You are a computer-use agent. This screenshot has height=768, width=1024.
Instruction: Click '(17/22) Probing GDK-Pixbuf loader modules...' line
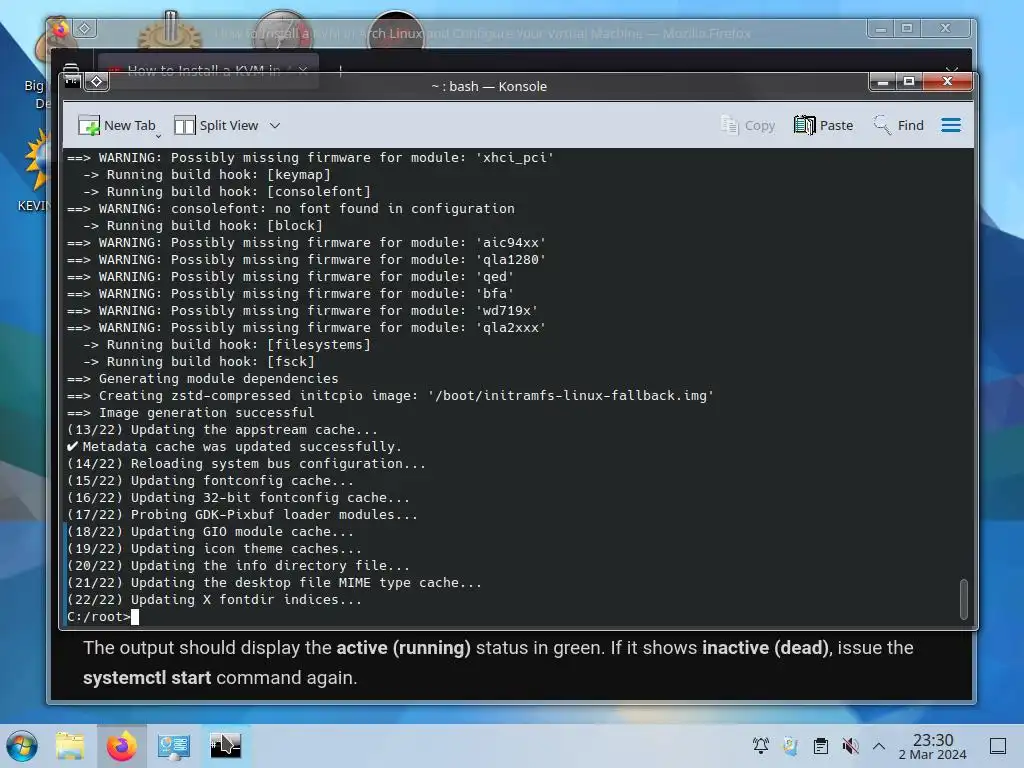[242, 515]
